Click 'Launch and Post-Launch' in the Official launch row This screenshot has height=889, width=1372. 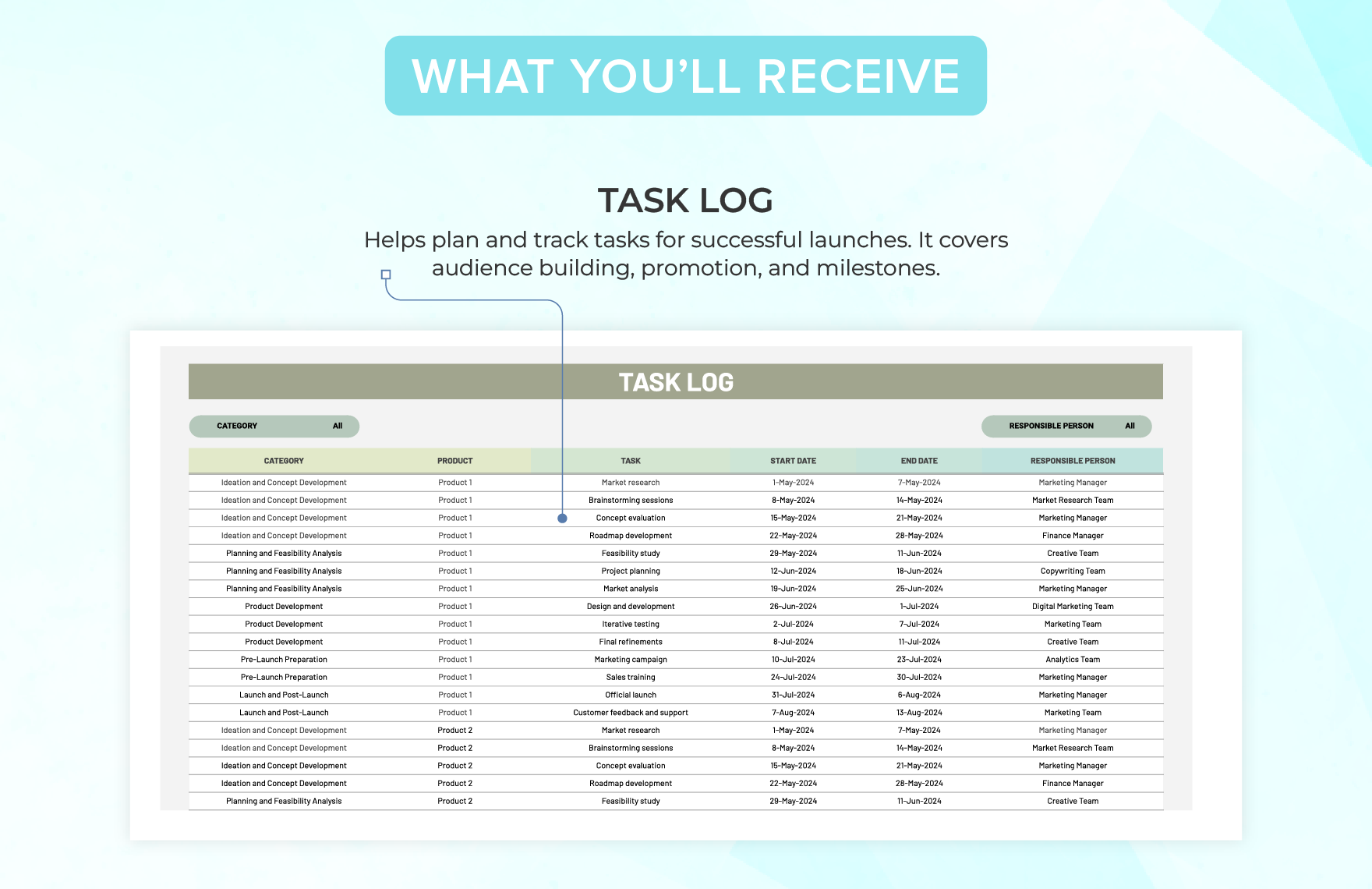point(284,695)
